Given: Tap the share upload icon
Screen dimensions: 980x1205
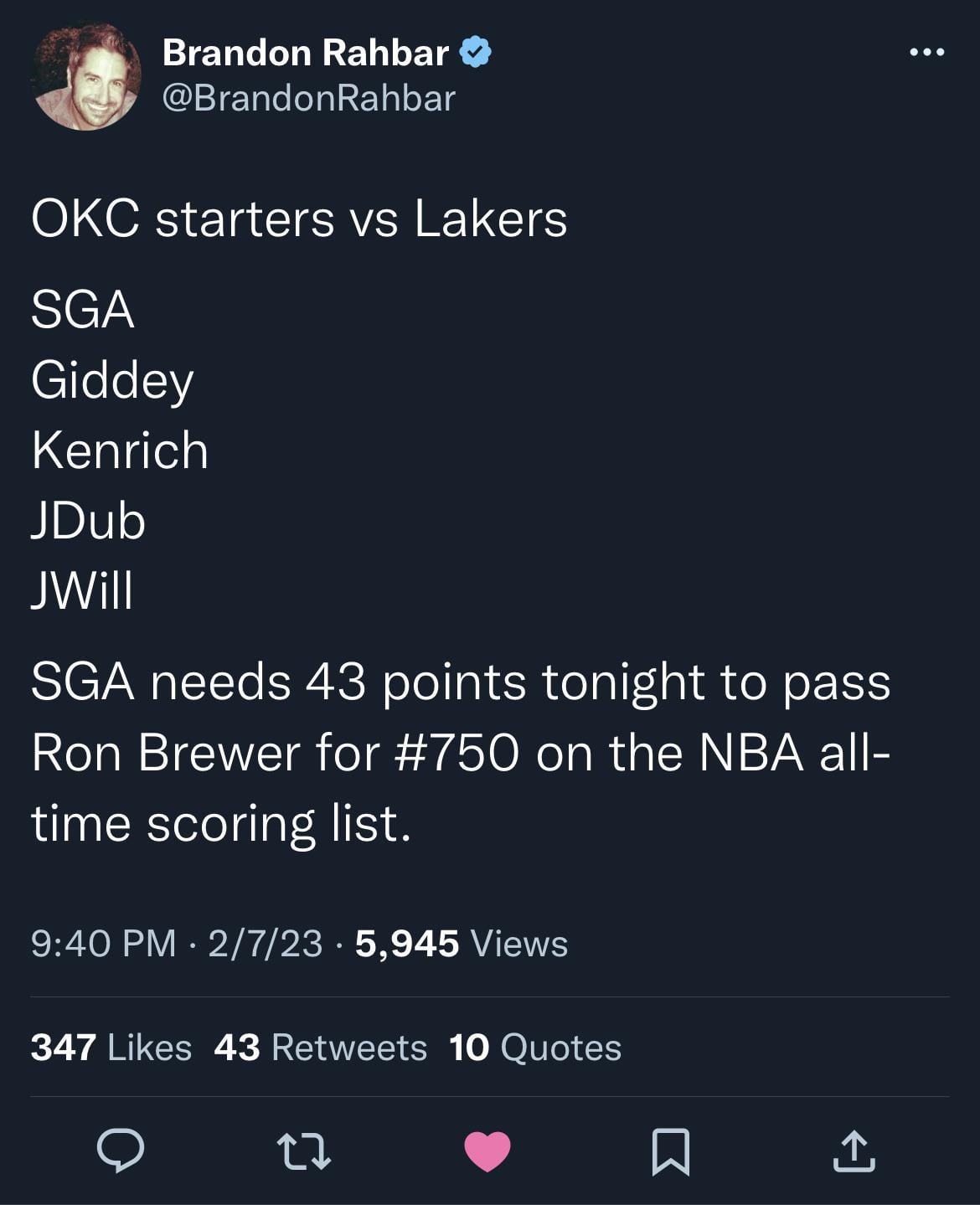Looking at the screenshot, I should 854,1151.
